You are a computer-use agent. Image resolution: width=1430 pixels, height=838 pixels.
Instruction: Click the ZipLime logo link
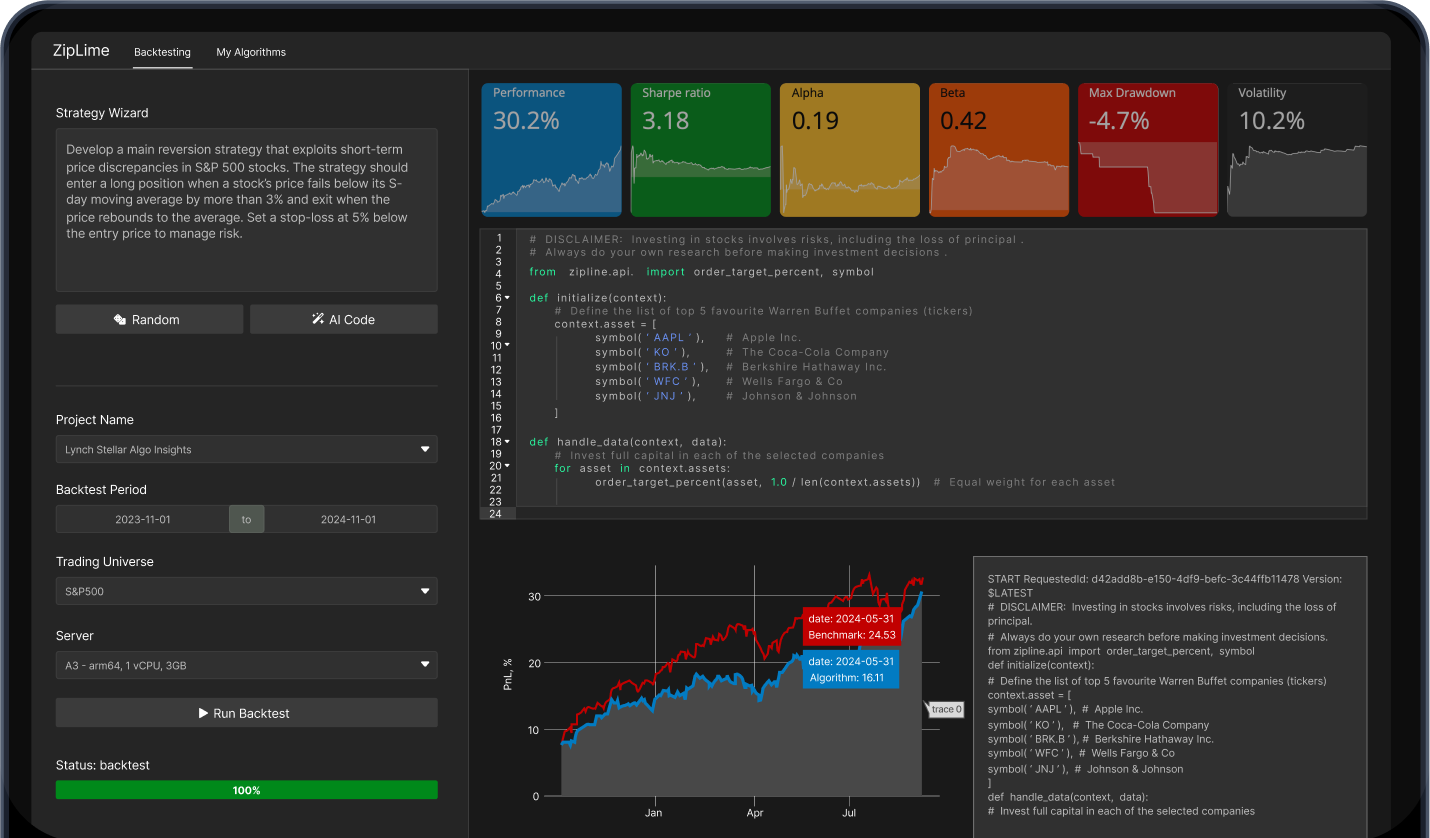(81, 51)
